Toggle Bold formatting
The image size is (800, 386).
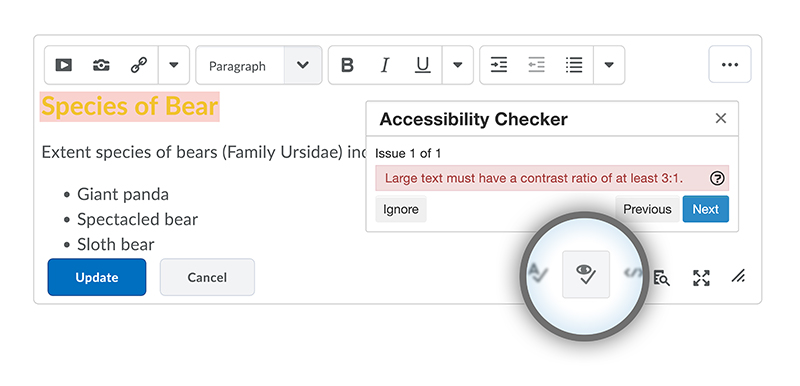[x=347, y=65]
